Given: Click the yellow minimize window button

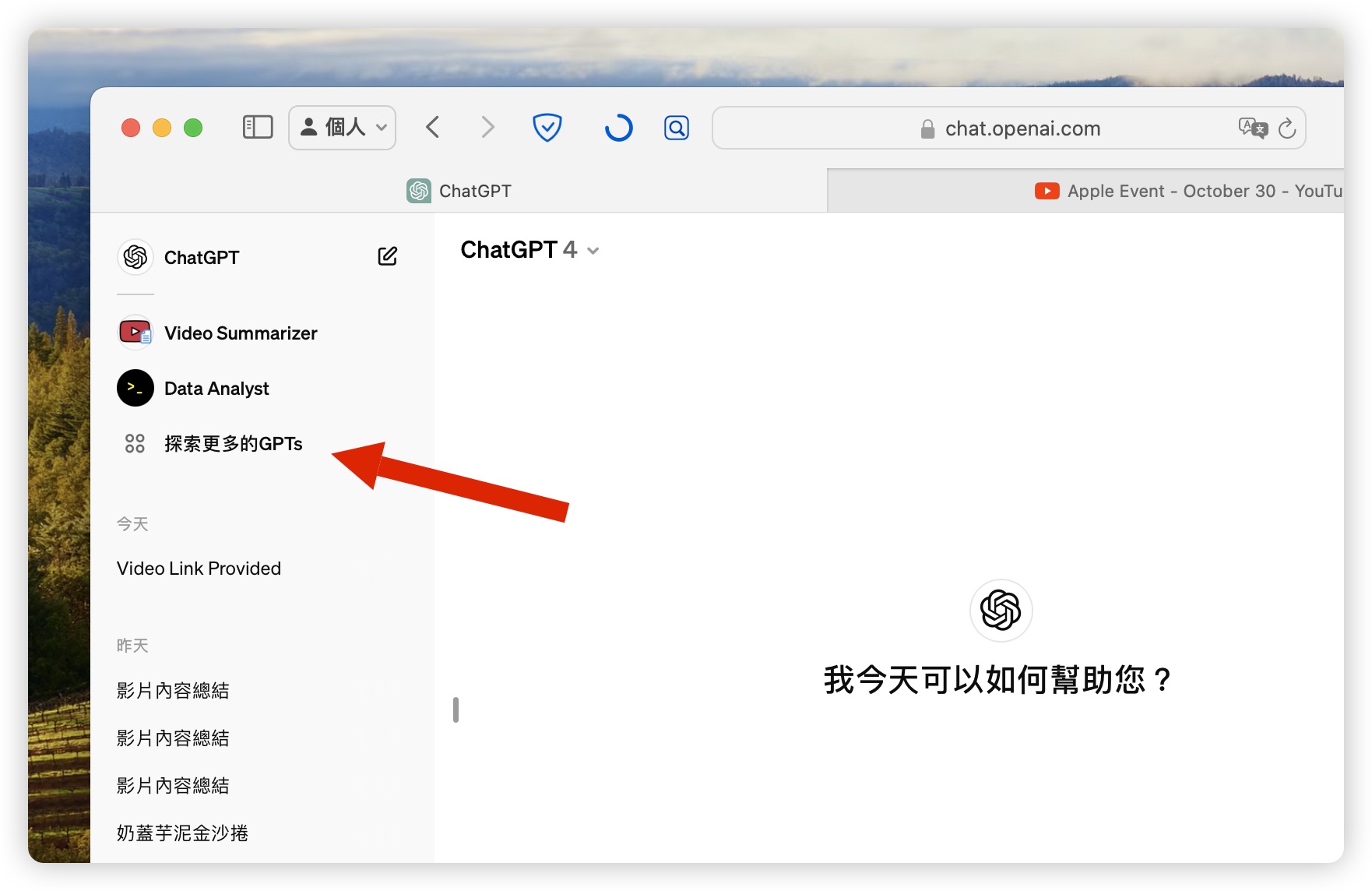Looking at the screenshot, I should click(x=162, y=128).
